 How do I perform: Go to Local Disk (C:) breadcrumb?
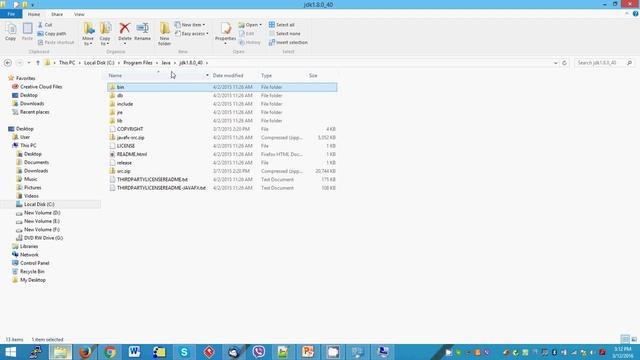point(99,63)
